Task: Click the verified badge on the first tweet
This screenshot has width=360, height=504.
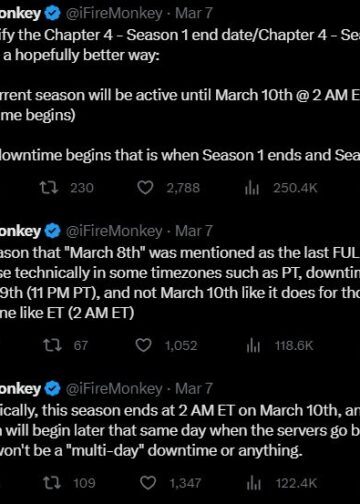Action: coord(52,14)
